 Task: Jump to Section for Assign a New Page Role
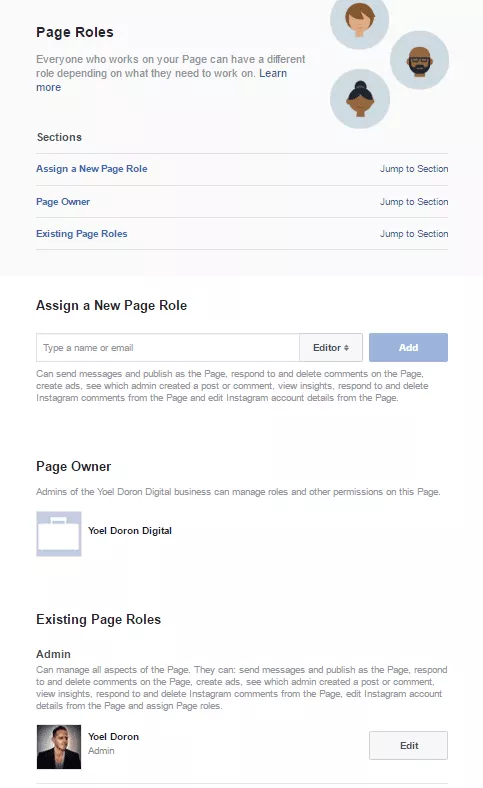click(x=414, y=169)
